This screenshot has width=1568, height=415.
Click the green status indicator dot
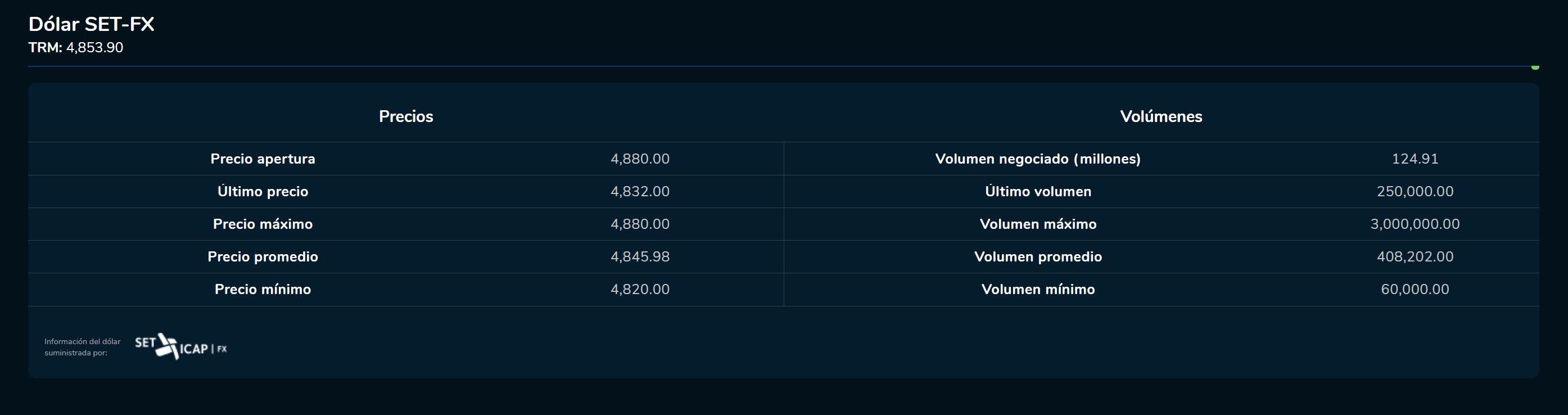point(1534,67)
